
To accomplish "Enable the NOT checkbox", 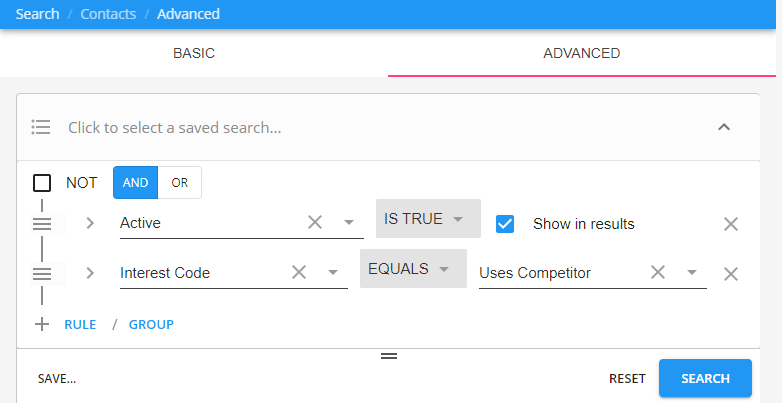I will point(42,183).
